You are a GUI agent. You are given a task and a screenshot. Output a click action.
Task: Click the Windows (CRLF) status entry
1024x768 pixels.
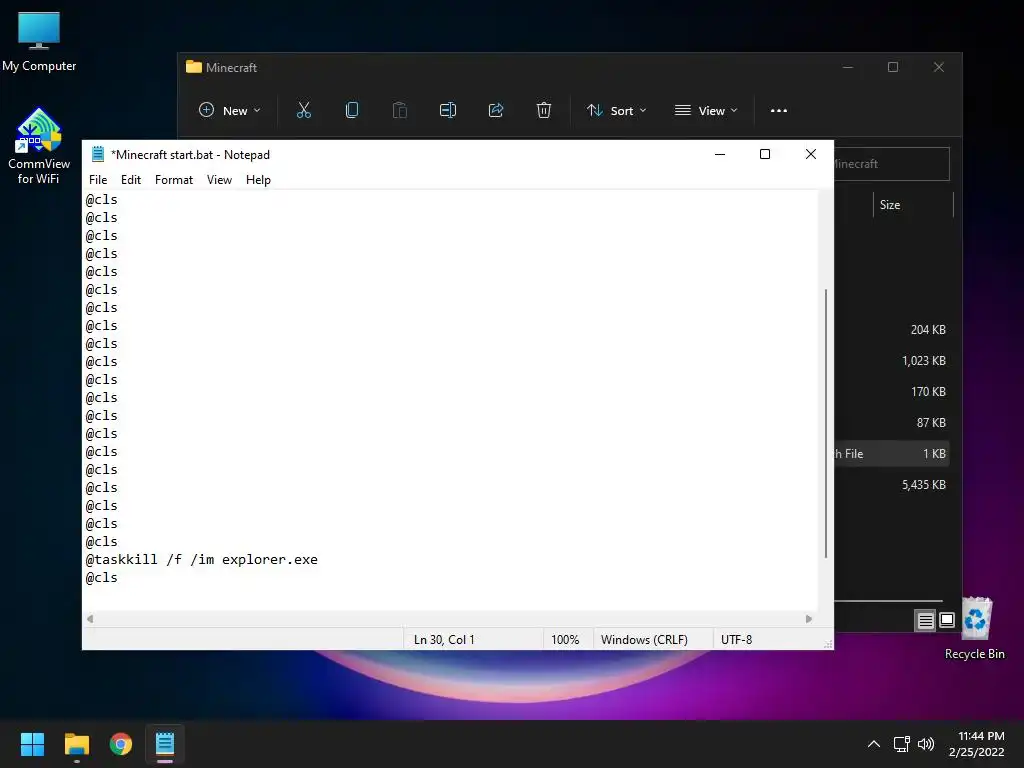click(644, 639)
